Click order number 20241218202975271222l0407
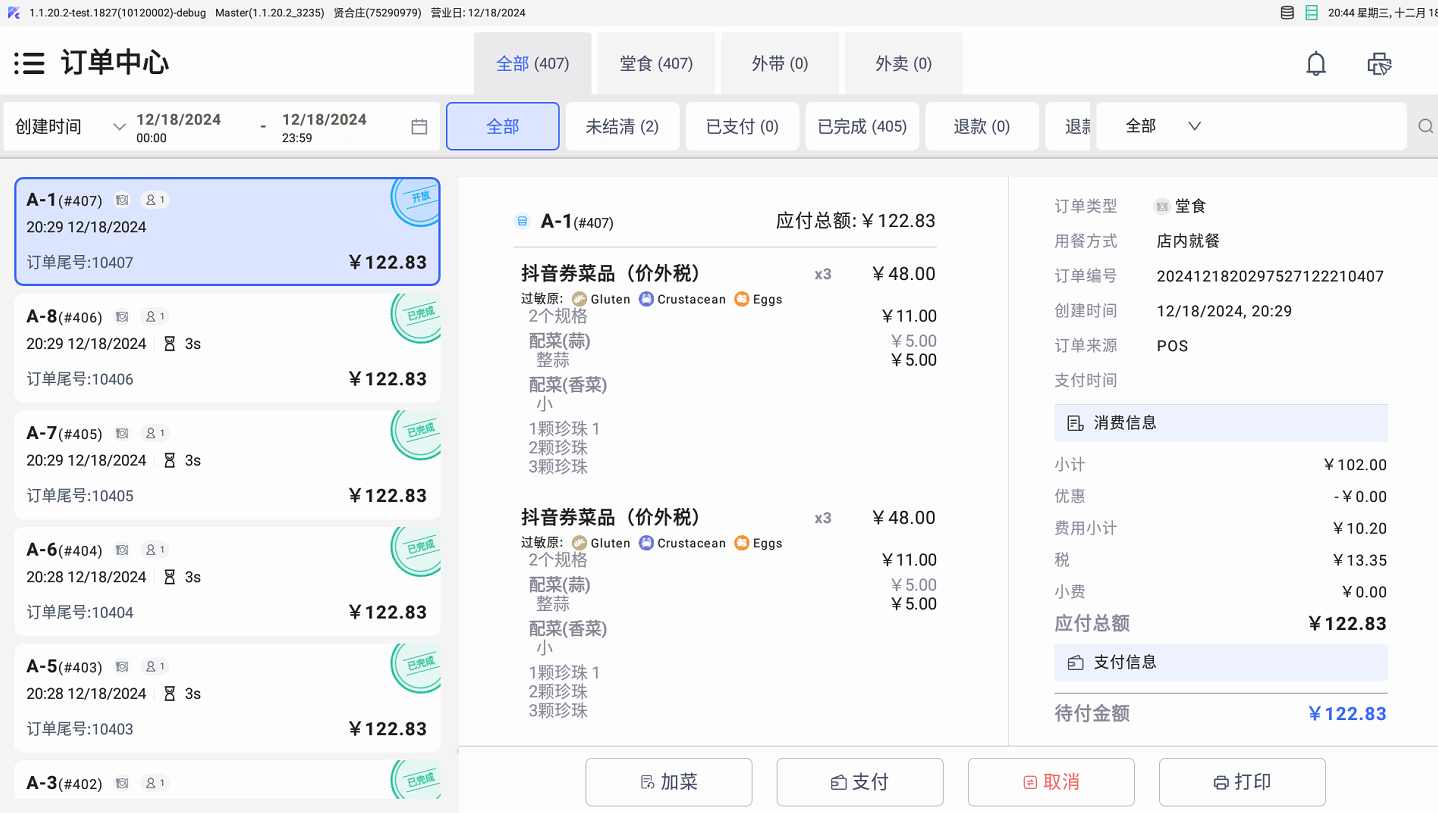The width and height of the screenshot is (1438, 813). (x=1270, y=276)
